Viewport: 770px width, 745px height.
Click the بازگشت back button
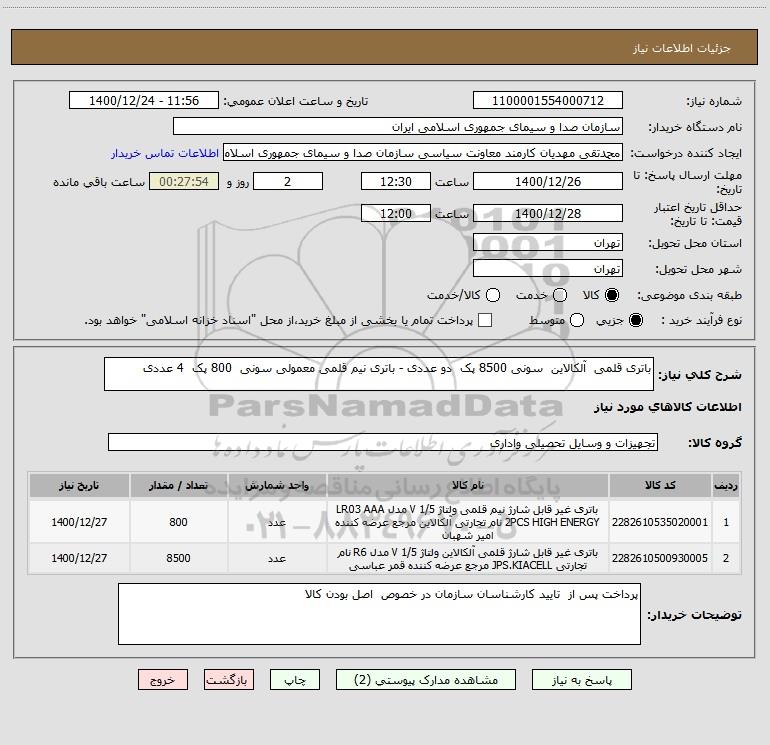tap(229, 680)
